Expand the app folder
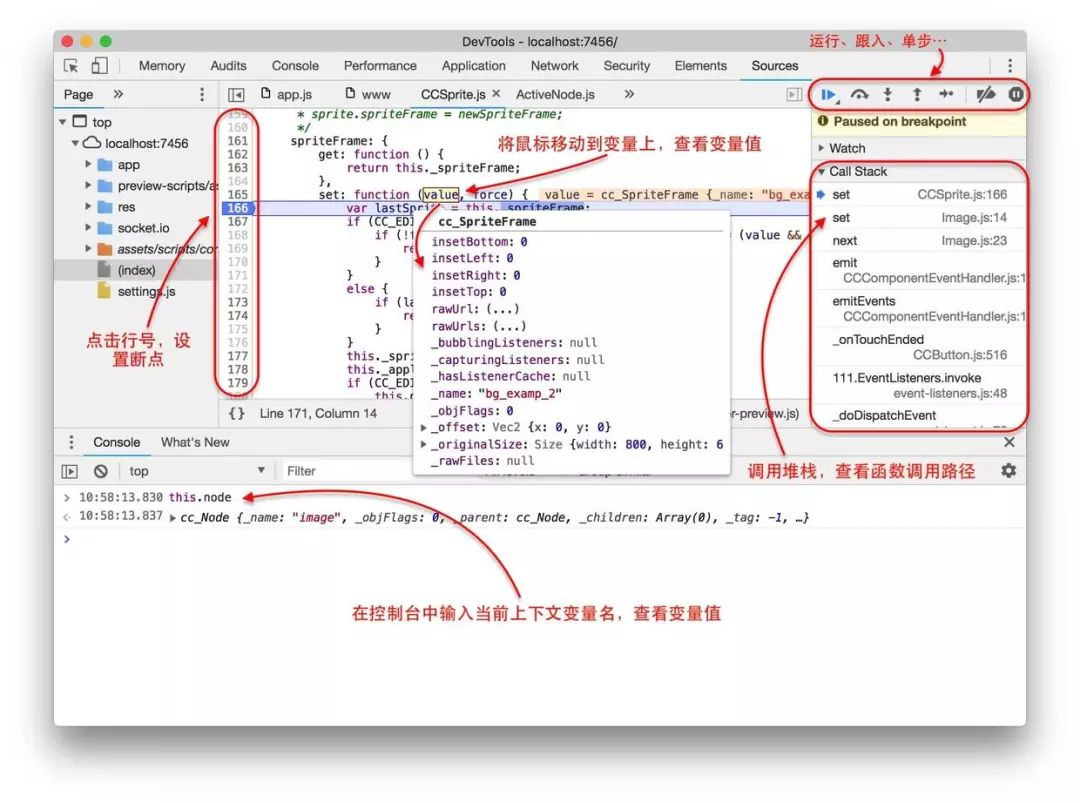Viewport: 1080px width, 803px height. (x=88, y=165)
